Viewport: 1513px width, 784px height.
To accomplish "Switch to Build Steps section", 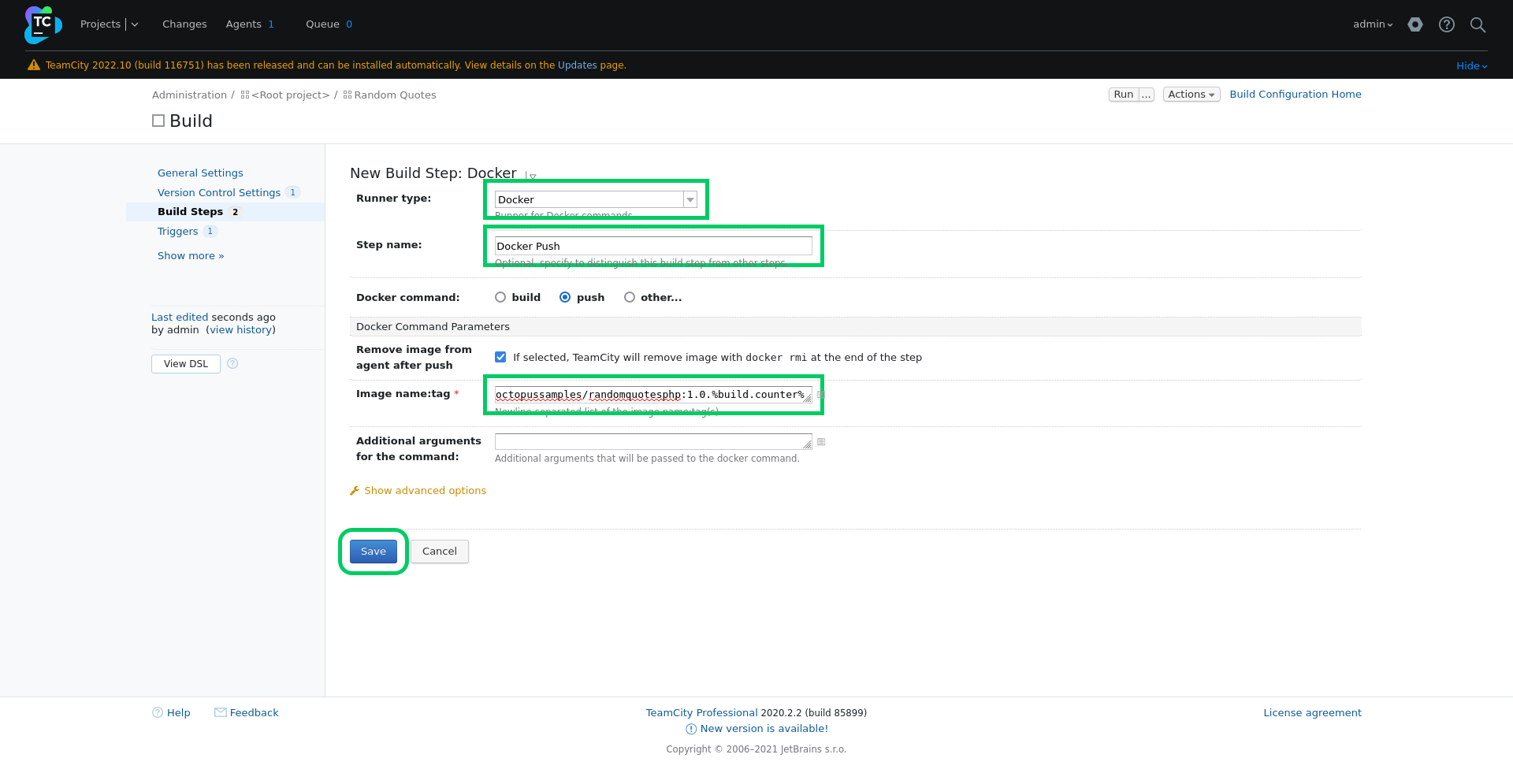I will 190,212.
